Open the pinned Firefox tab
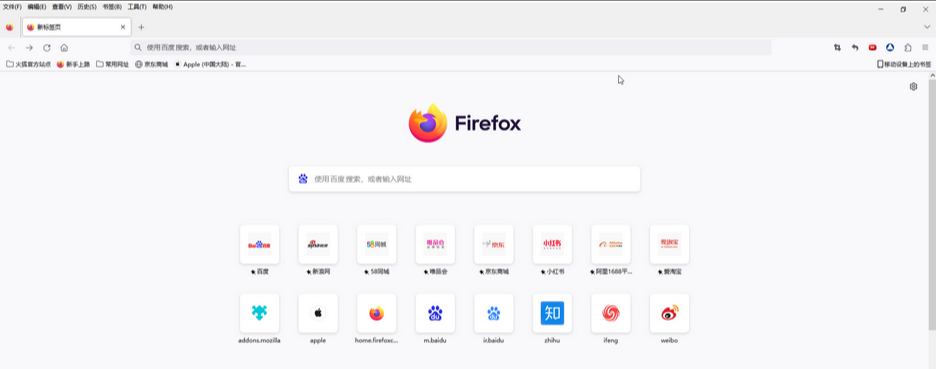The width and height of the screenshot is (936, 369). [9, 27]
